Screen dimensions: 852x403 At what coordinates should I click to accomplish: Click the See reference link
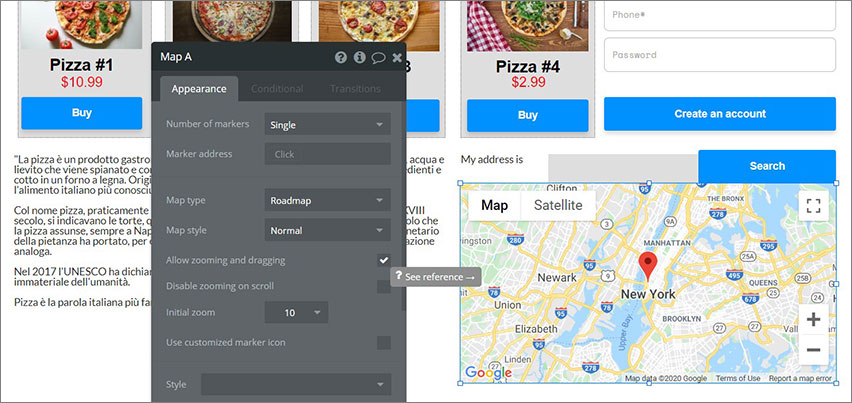click(x=436, y=277)
